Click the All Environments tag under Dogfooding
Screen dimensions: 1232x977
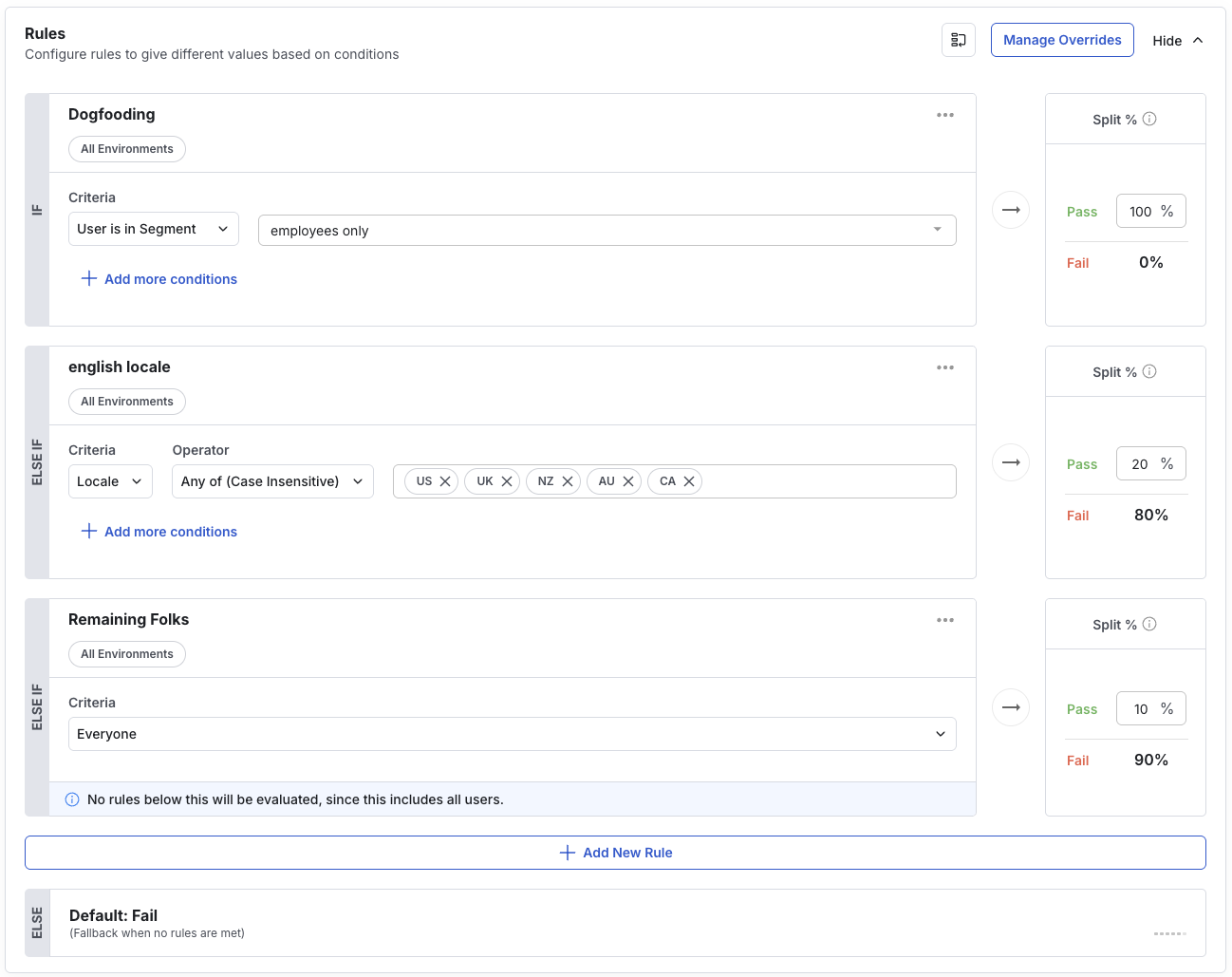(x=127, y=149)
